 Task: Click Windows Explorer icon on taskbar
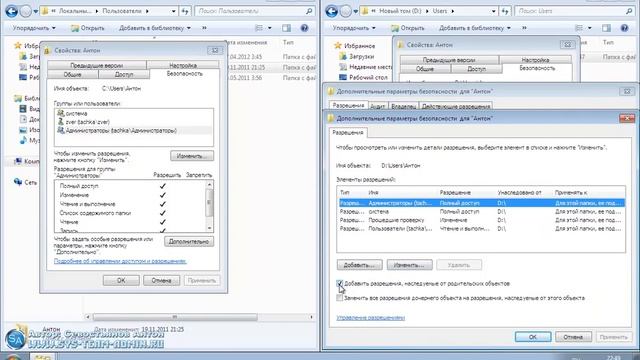coord(43,357)
